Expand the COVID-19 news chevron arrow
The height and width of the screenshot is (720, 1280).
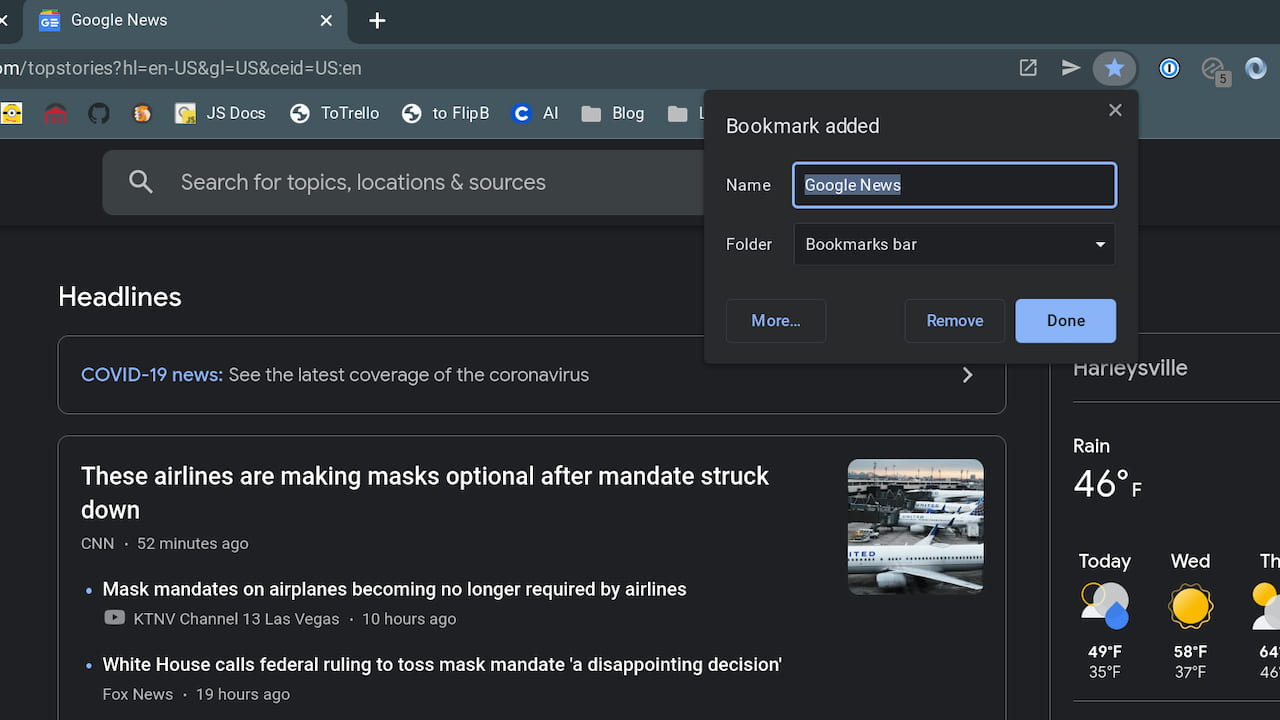click(x=967, y=375)
